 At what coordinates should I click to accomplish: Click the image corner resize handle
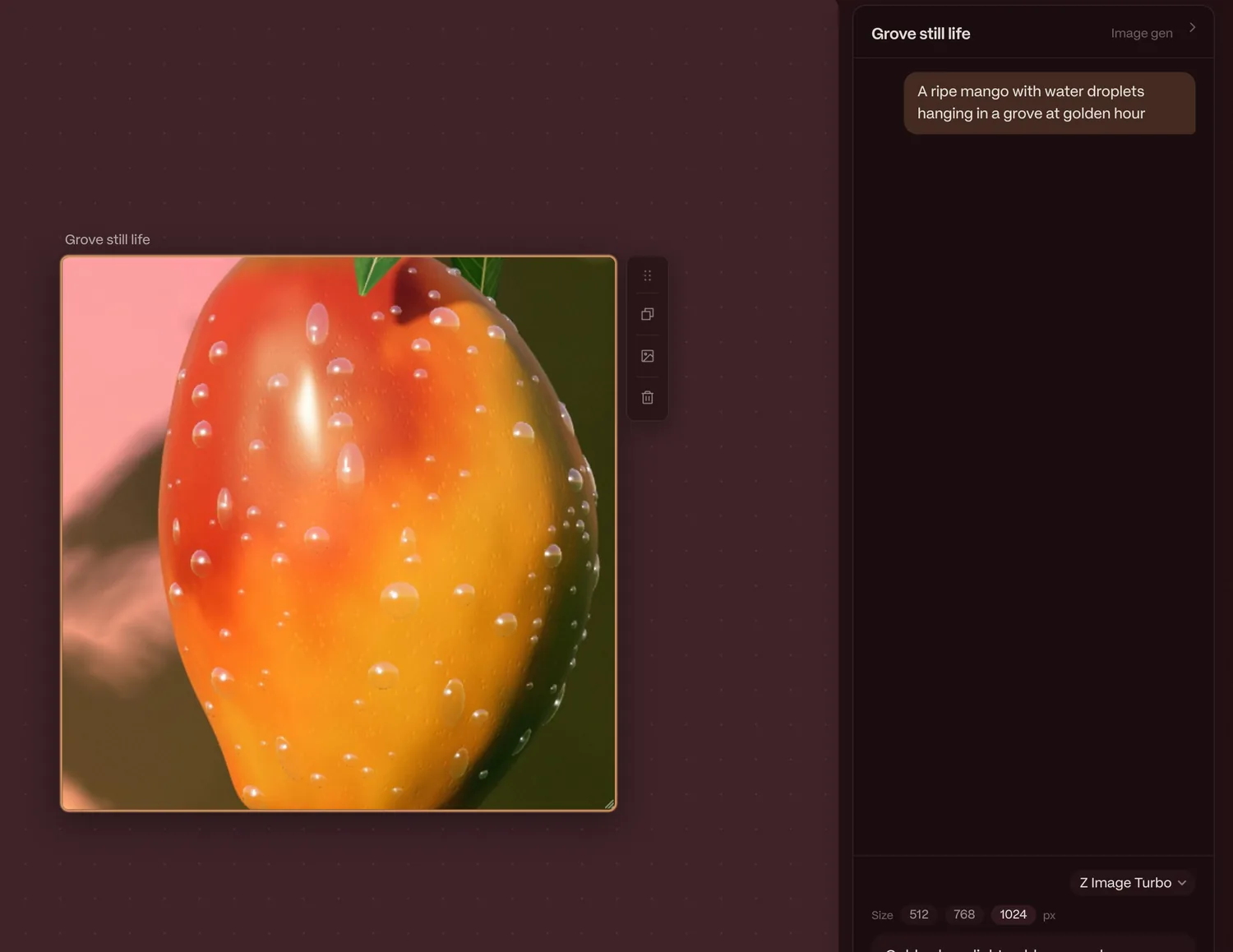pyautogui.click(x=609, y=804)
